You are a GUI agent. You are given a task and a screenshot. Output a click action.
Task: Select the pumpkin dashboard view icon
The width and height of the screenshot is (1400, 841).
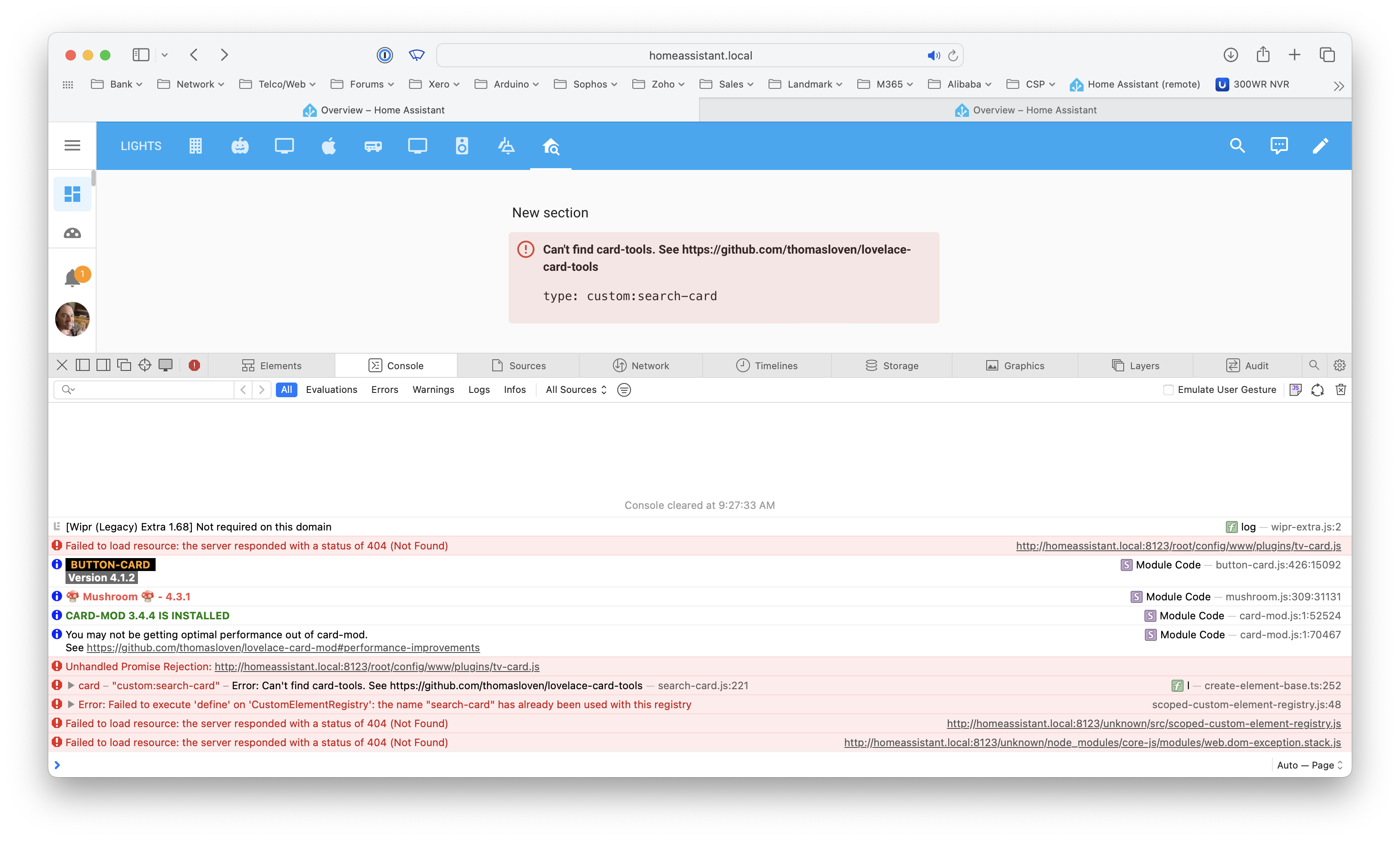point(240,146)
